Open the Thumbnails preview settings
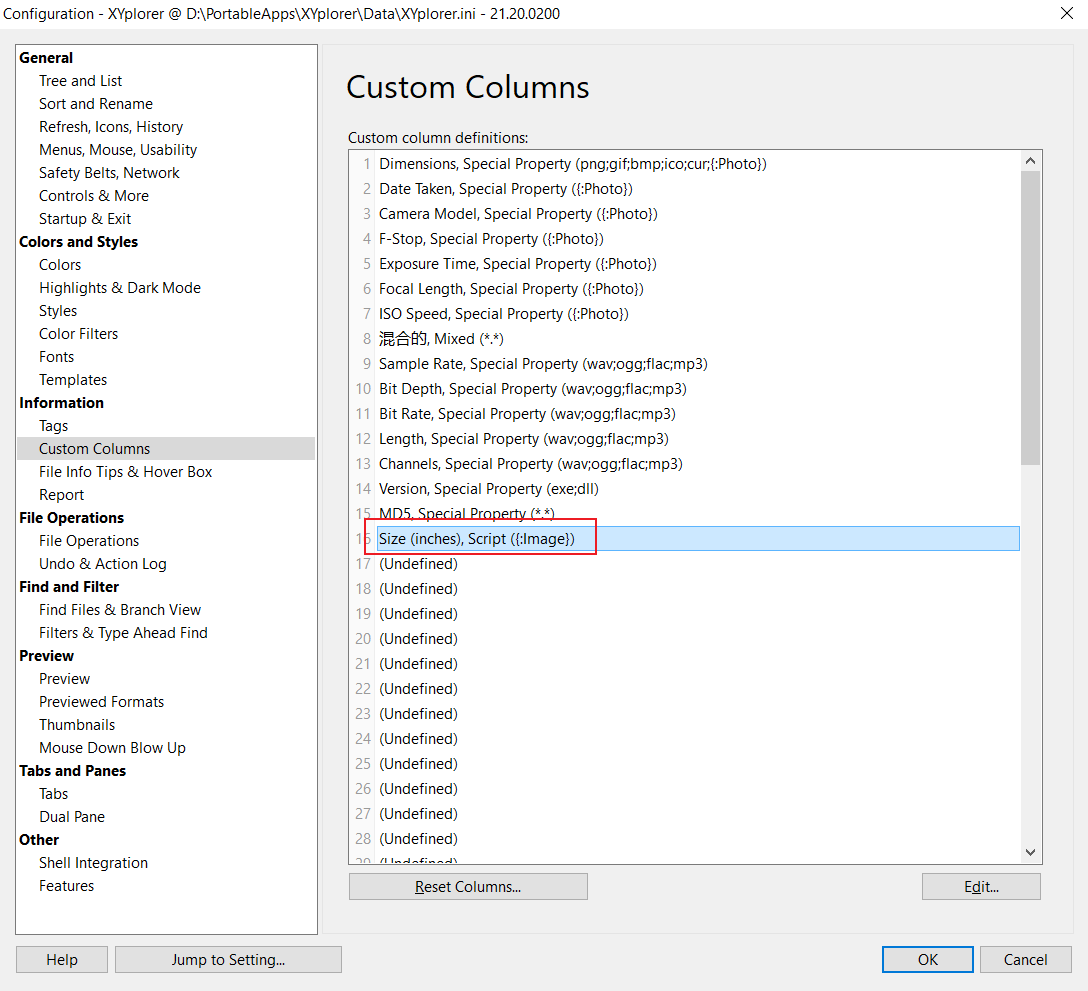Image resolution: width=1088 pixels, height=991 pixels. tap(77, 724)
